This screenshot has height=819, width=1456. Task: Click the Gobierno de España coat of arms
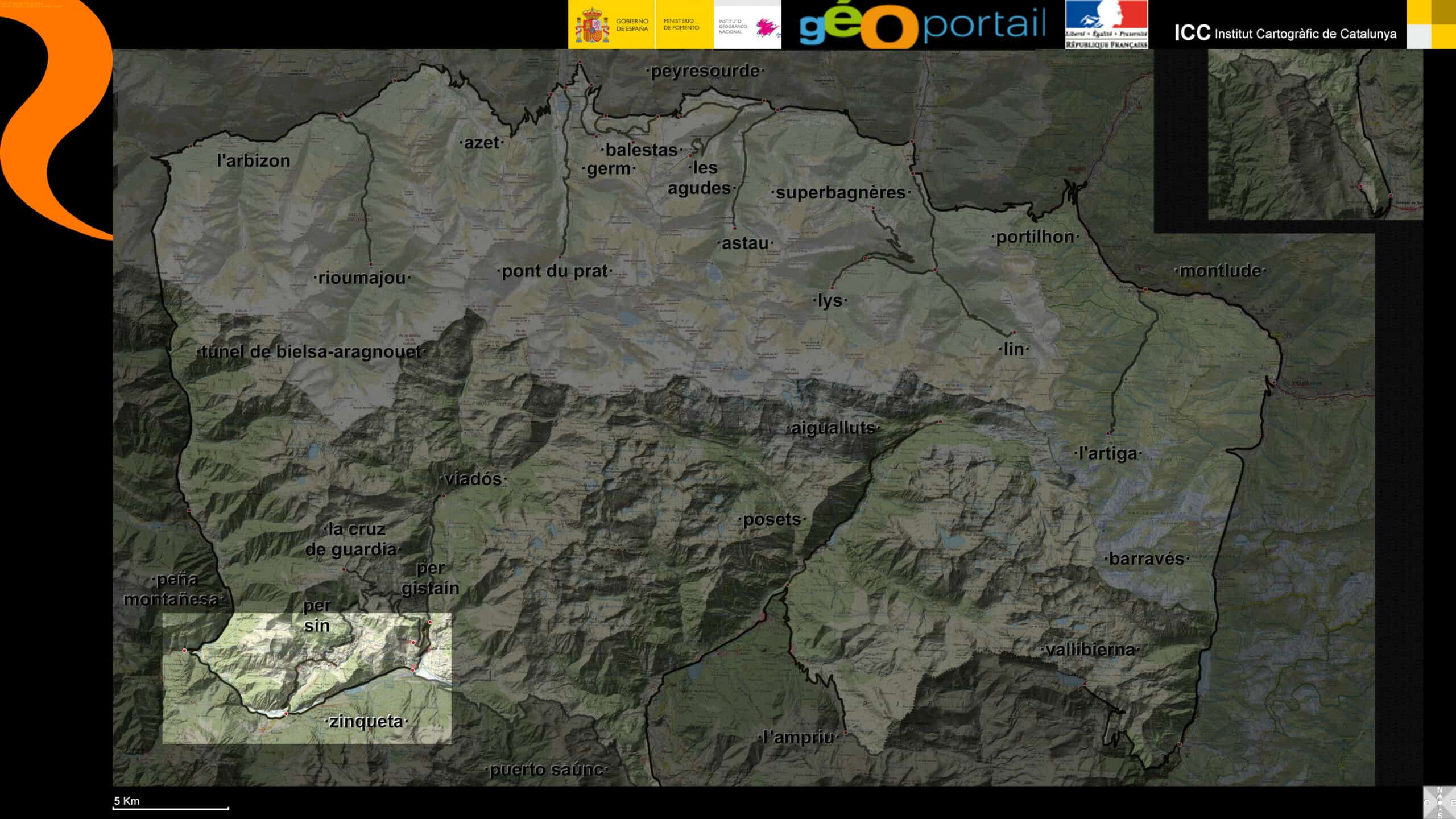(x=592, y=26)
